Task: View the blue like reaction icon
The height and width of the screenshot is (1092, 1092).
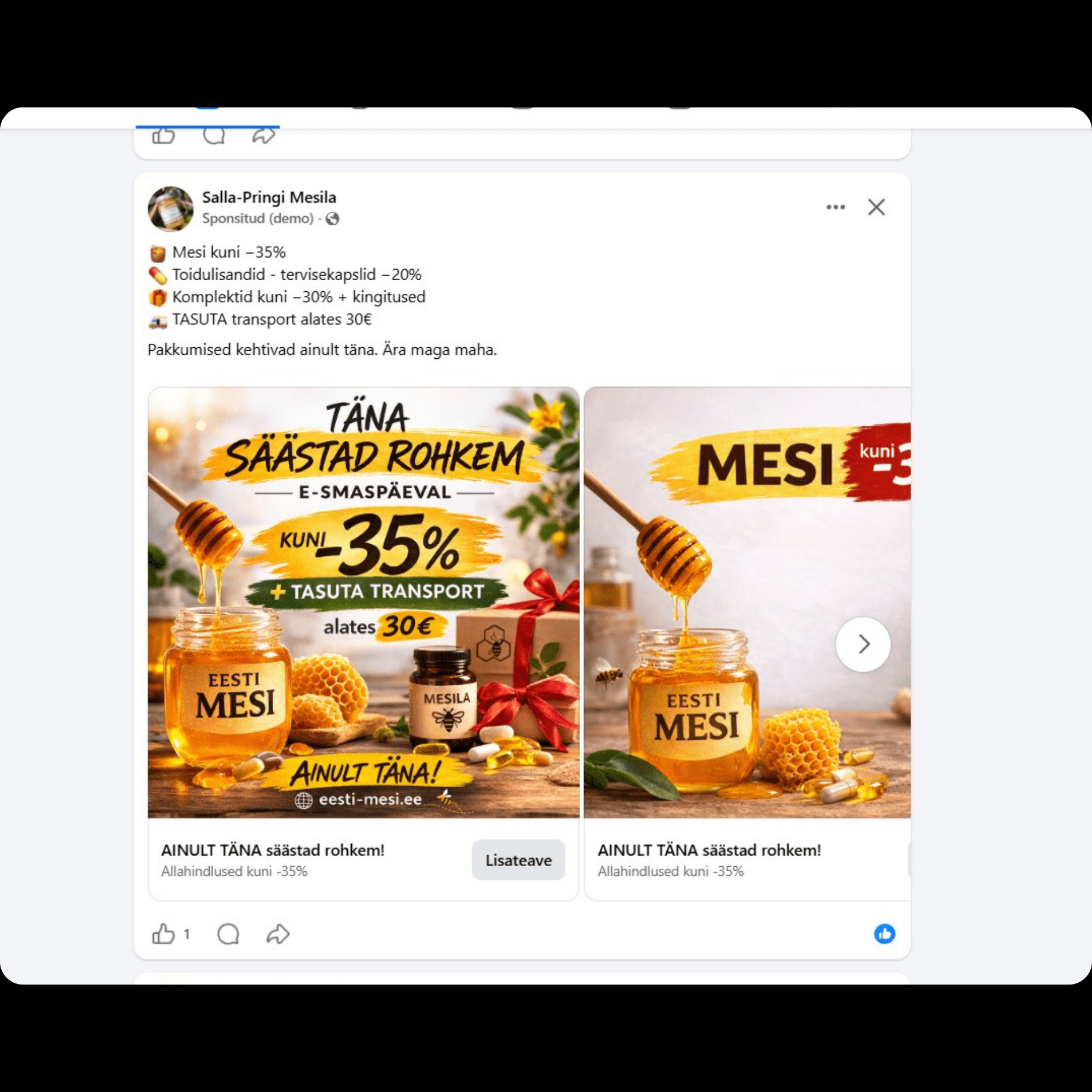Action: click(884, 934)
